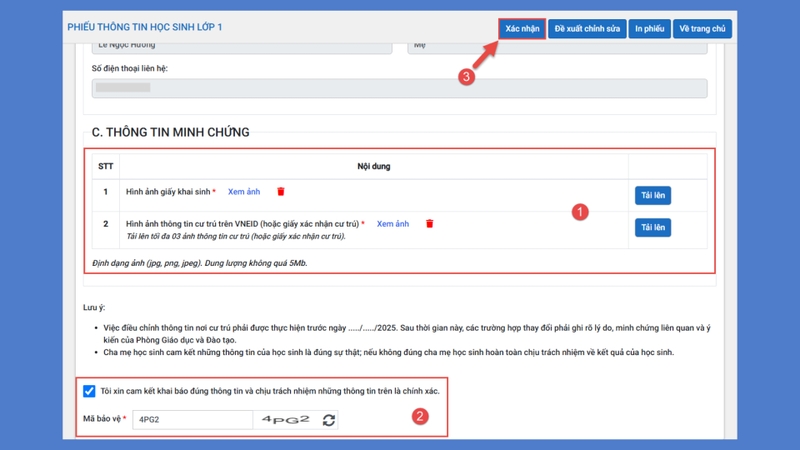The width and height of the screenshot is (800, 450).
Task: Click the Nội dung column header
Action: pos(373,166)
